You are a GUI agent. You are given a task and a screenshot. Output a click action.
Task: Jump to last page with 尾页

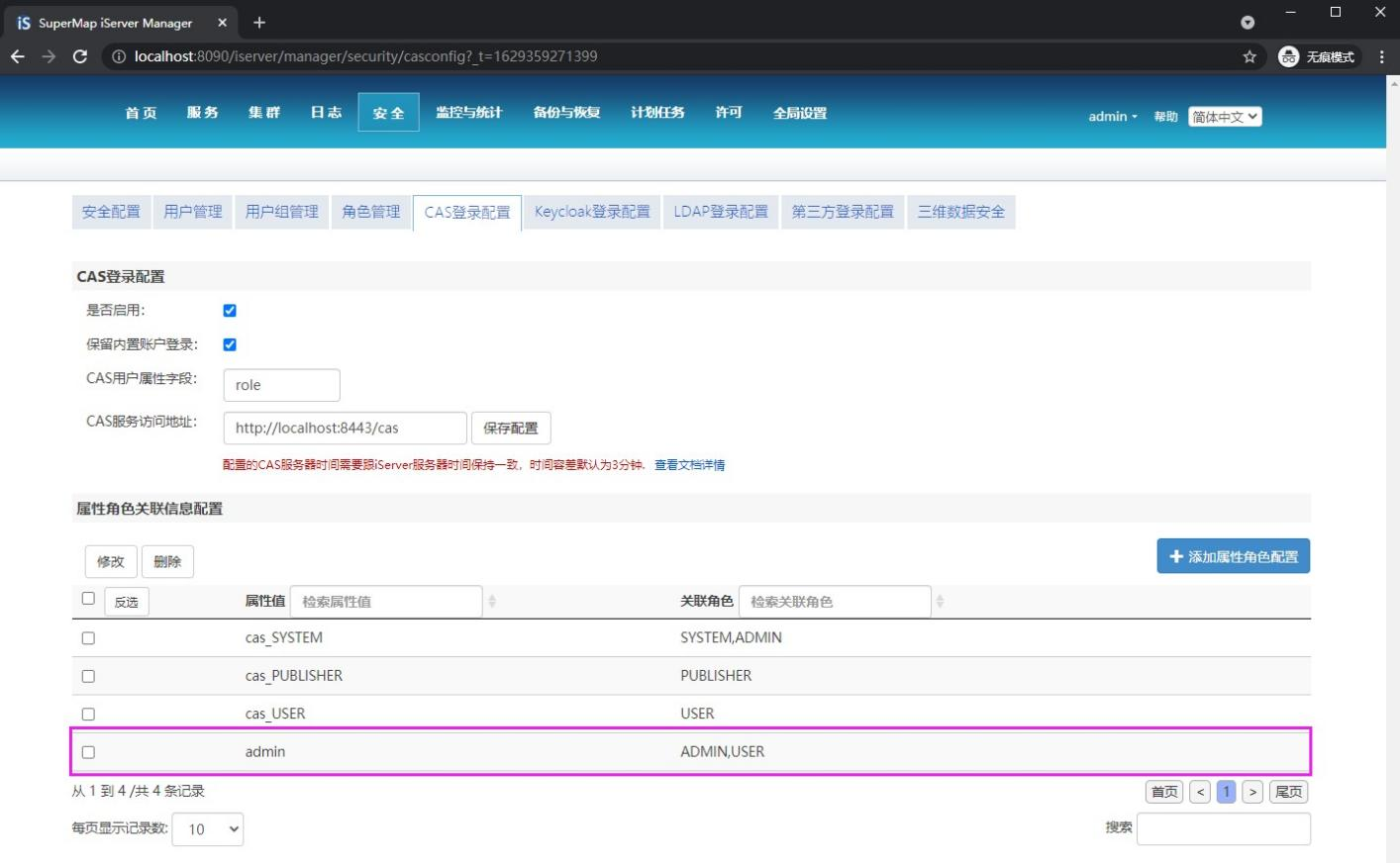point(1288,792)
